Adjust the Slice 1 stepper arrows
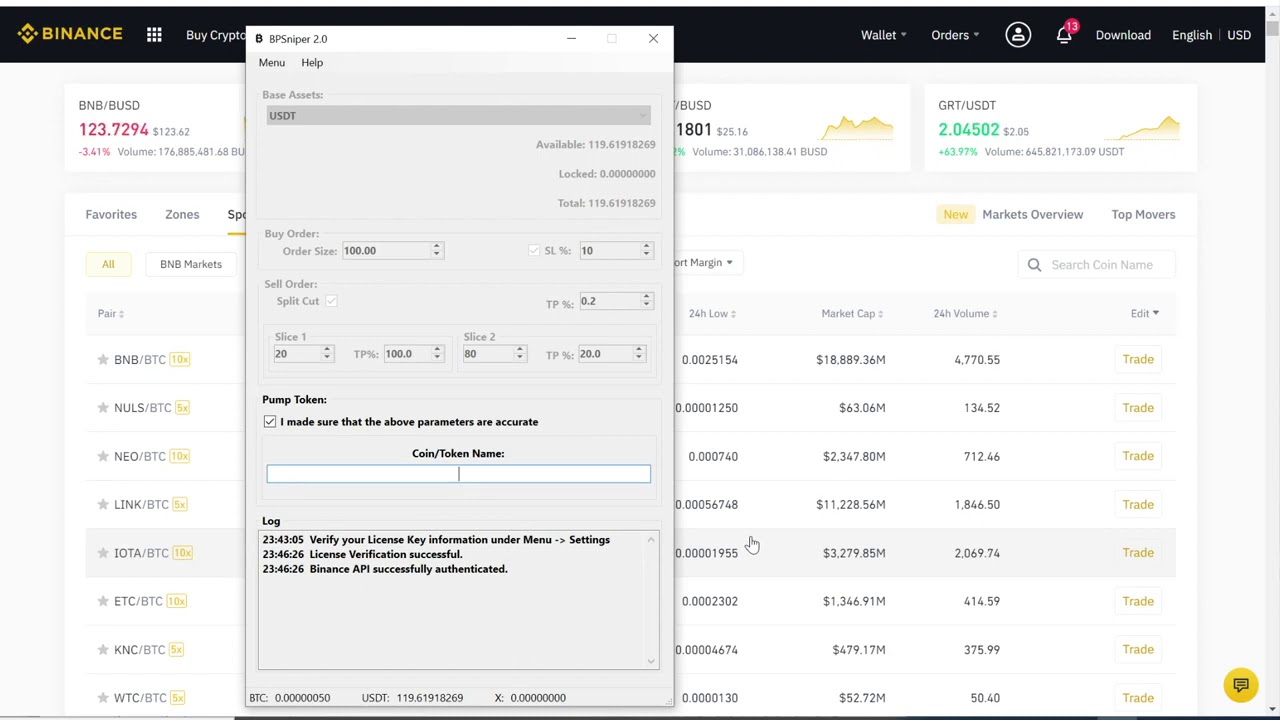The width and height of the screenshot is (1280, 720). [326, 354]
